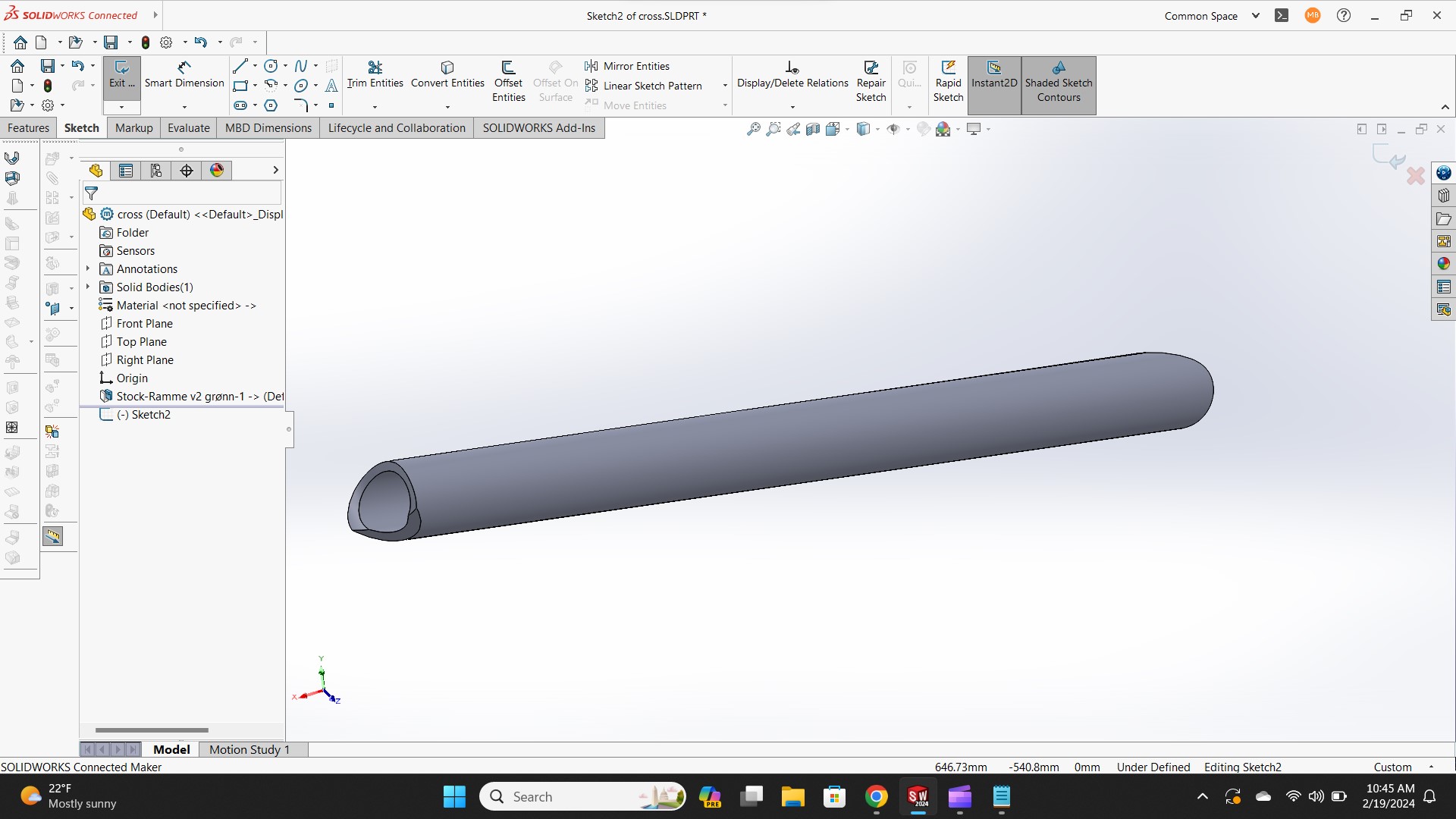The width and height of the screenshot is (1456, 819).
Task: Open PropertyManager tab
Action: tap(126, 171)
